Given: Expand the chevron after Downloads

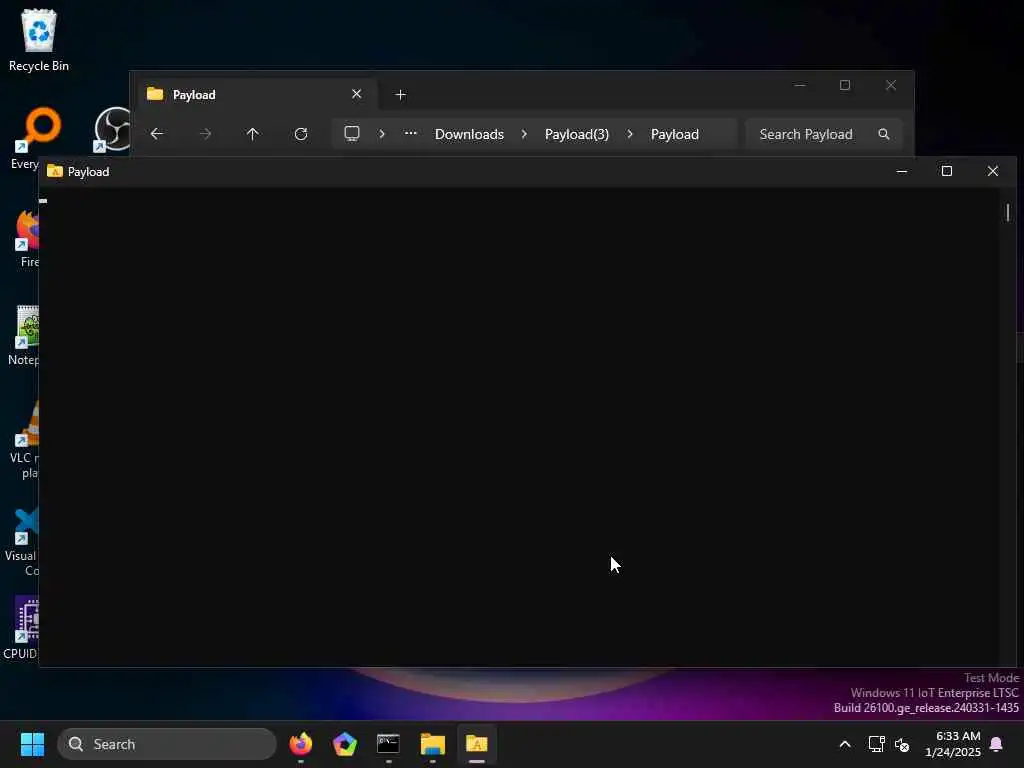Looking at the screenshot, I should pos(524,134).
